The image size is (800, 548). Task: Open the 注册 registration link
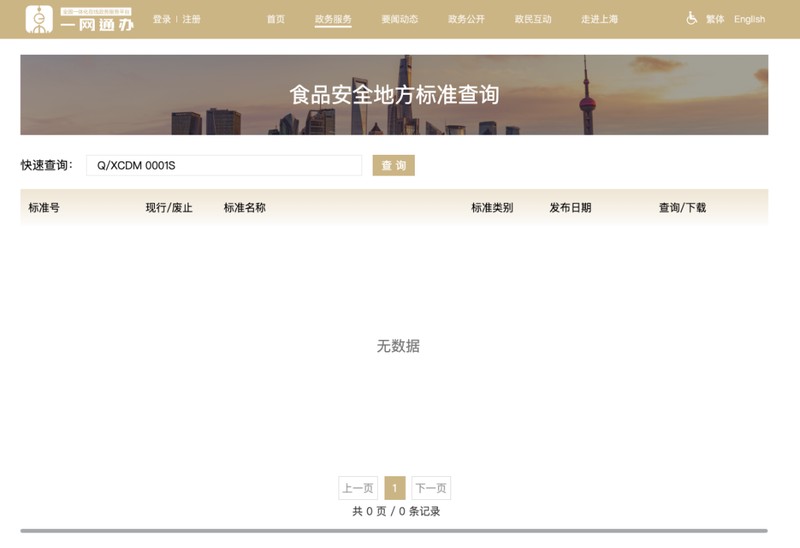pyautogui.click(x=191, y=19)
